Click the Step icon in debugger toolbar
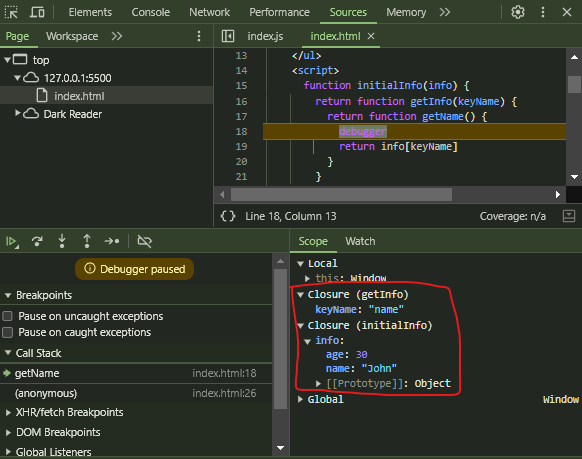This screenshot has width=582, height=459. (112, 241)
